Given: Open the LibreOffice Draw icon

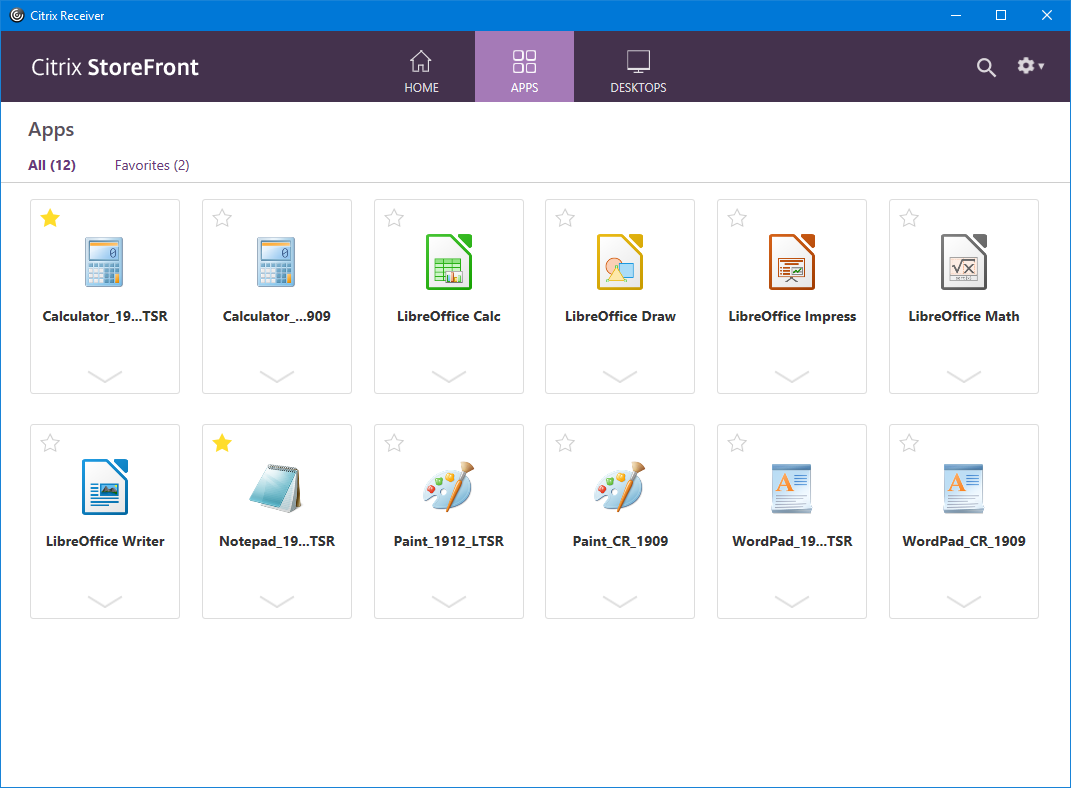Looking at the screenshot, I should (620, 262).
